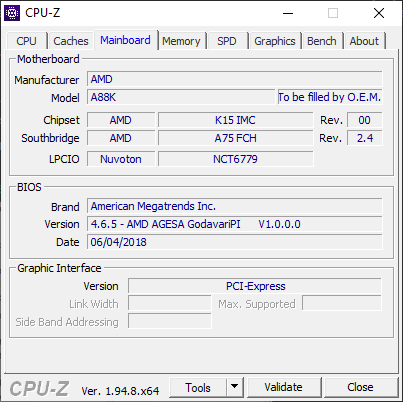
Task: View the About tab
Action: [x=364, y=41]
